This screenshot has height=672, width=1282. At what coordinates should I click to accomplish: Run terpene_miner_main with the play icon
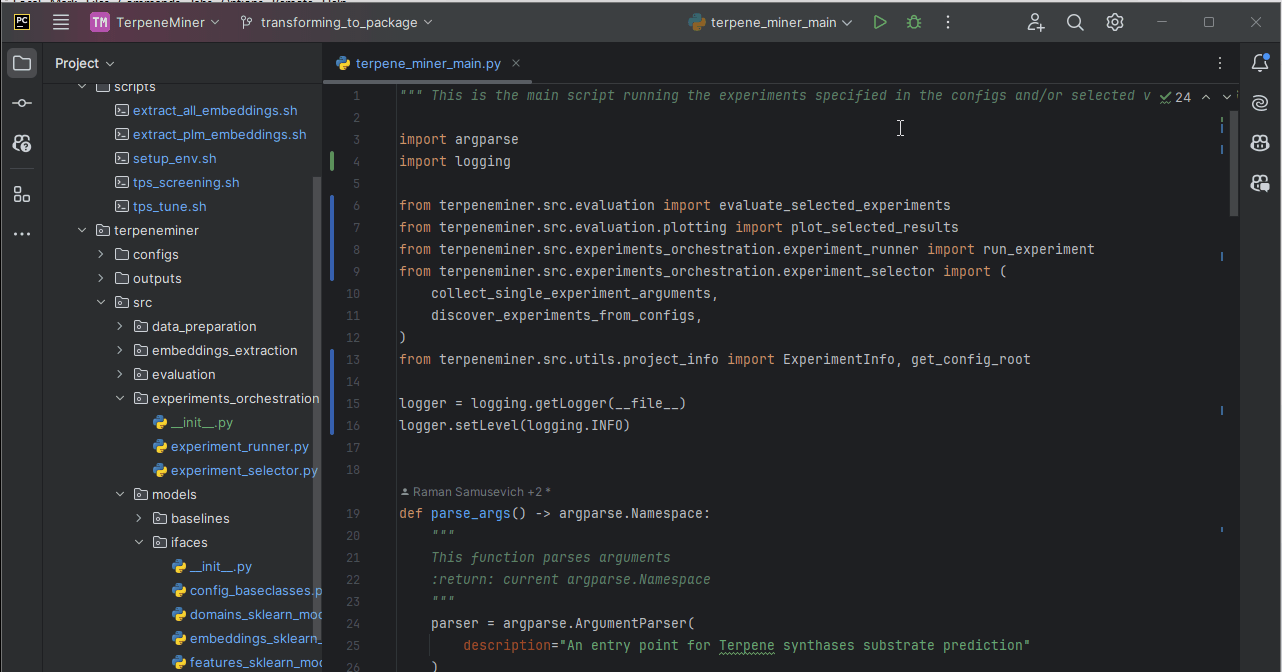click(880, 22)
